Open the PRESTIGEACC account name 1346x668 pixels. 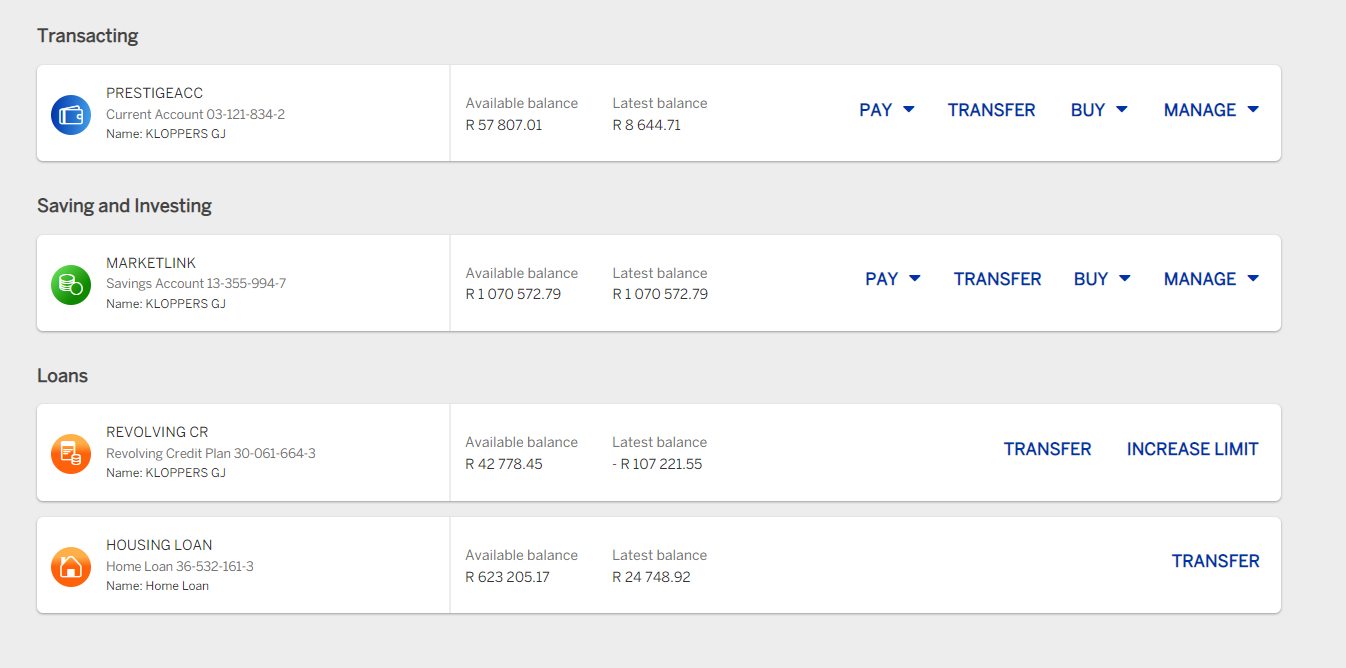(155, 93)
